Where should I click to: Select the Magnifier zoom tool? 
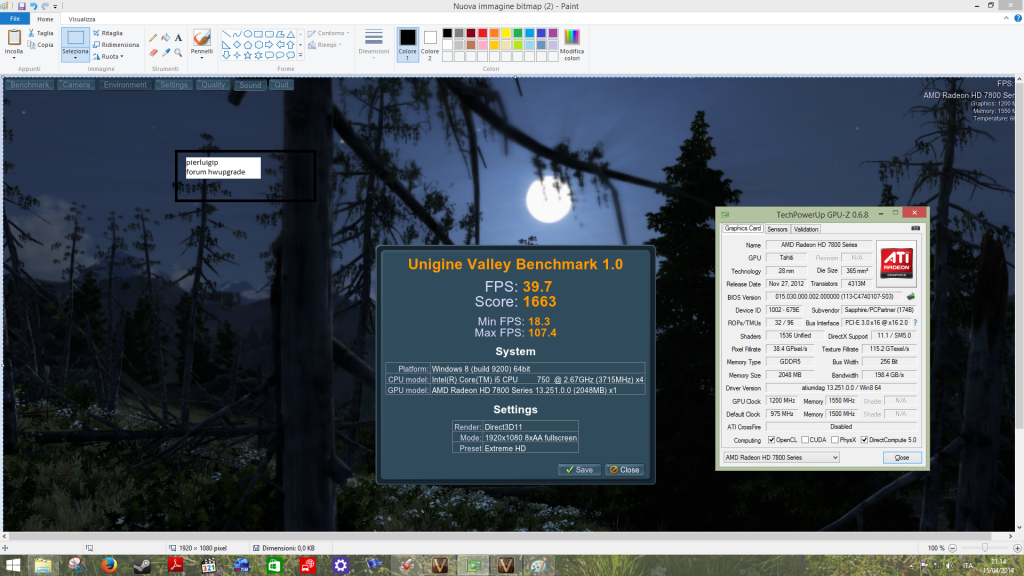pos(179,52)
